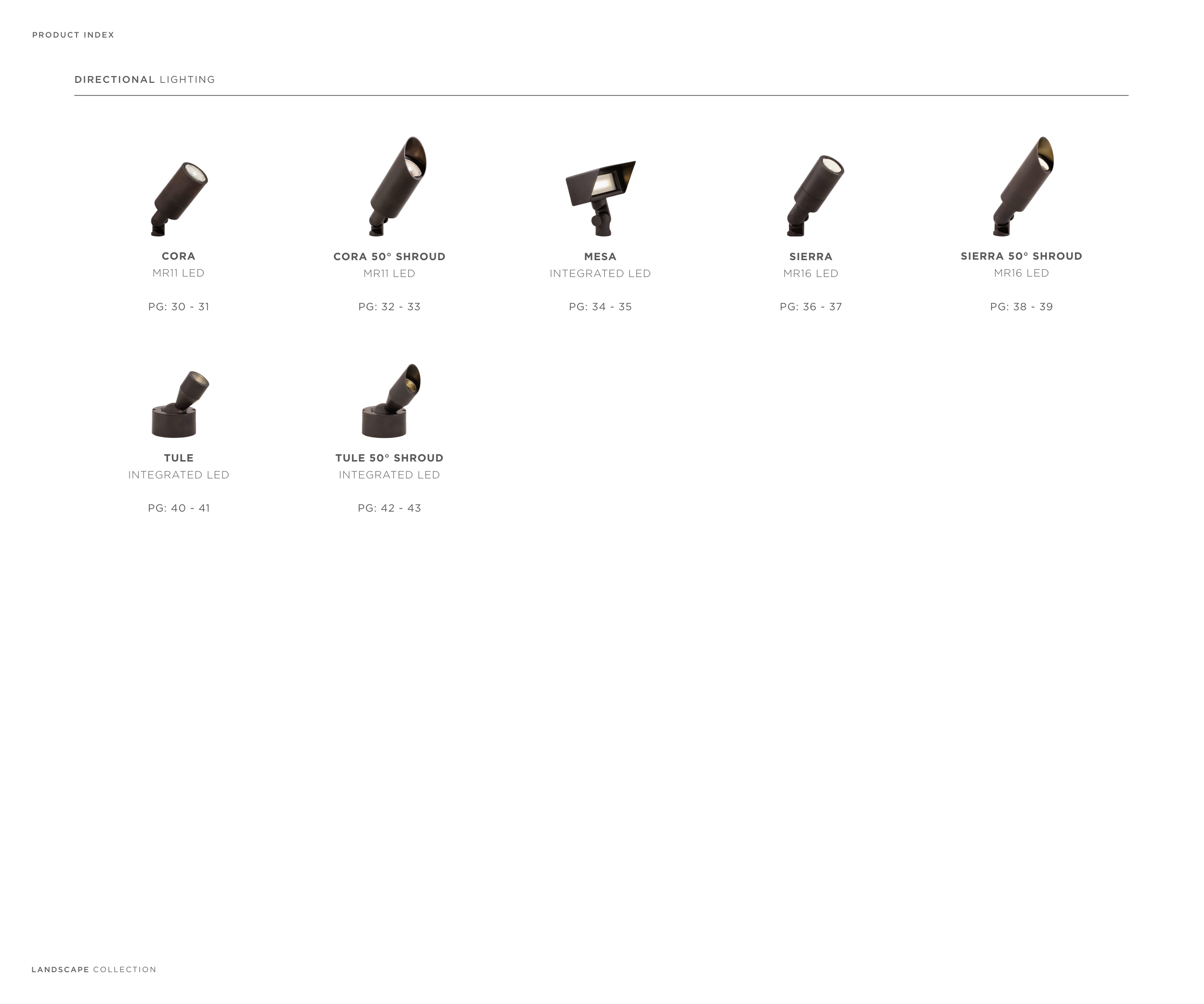Image resolution: width=1204 pixels, height=1004 pixels.
Task: Go to pages 30 - 31 reference
Action: (x=178, y=307)
